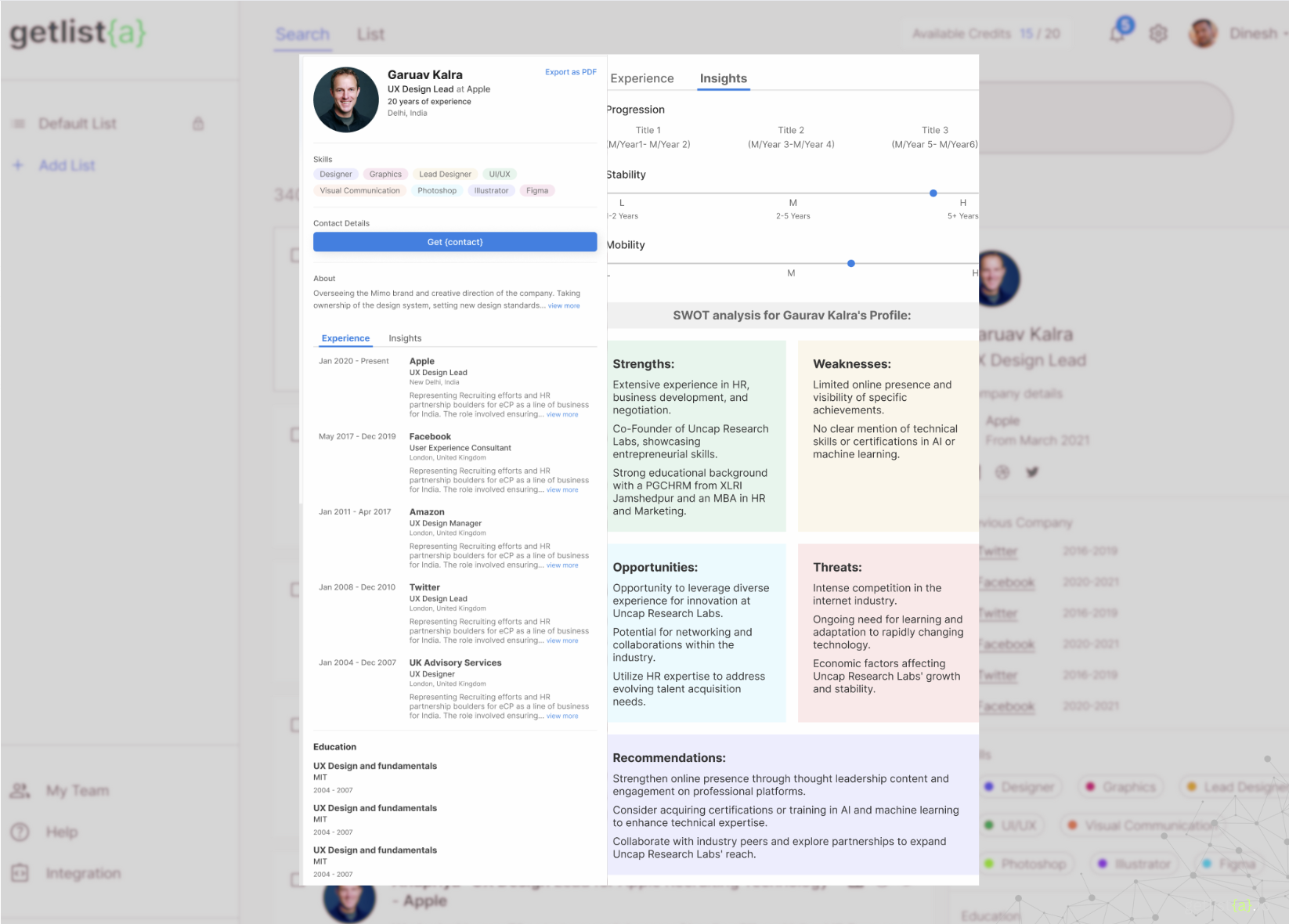The width and height of the screenshot is (1289, 924).
Task: Click the Opportunities heading in SWOT
Action: (655, 568)
